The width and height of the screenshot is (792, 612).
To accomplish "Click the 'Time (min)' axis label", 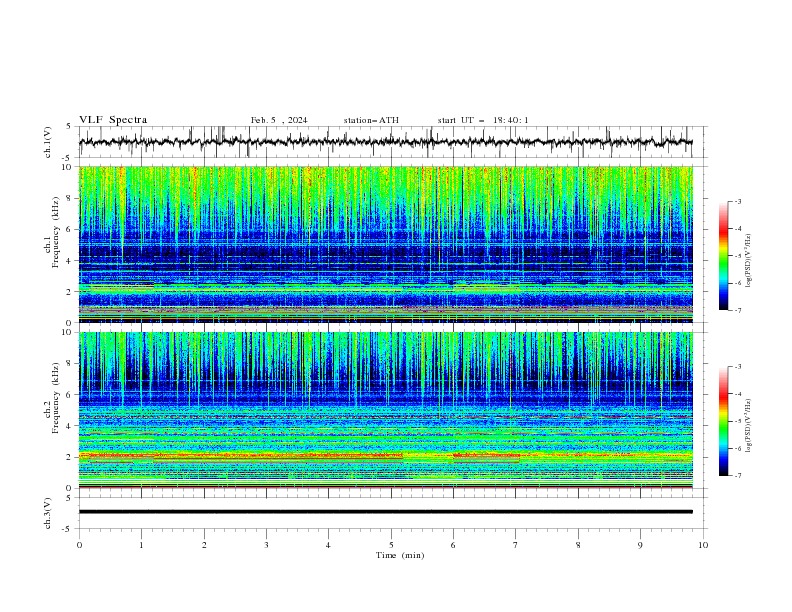I will pos(400,555).
